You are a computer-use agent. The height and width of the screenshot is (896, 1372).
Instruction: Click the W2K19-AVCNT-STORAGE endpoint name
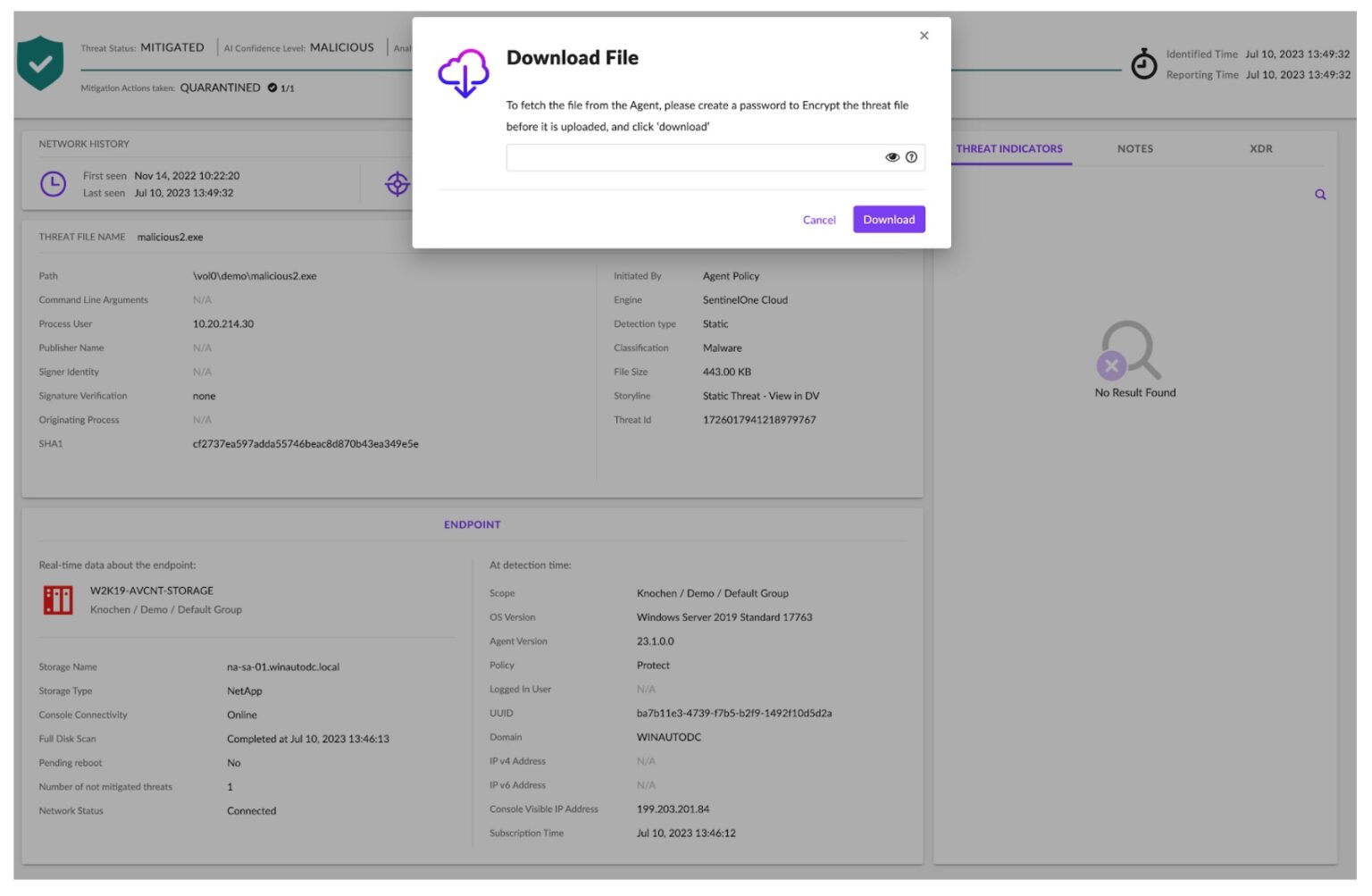click(x=152, y=591)
